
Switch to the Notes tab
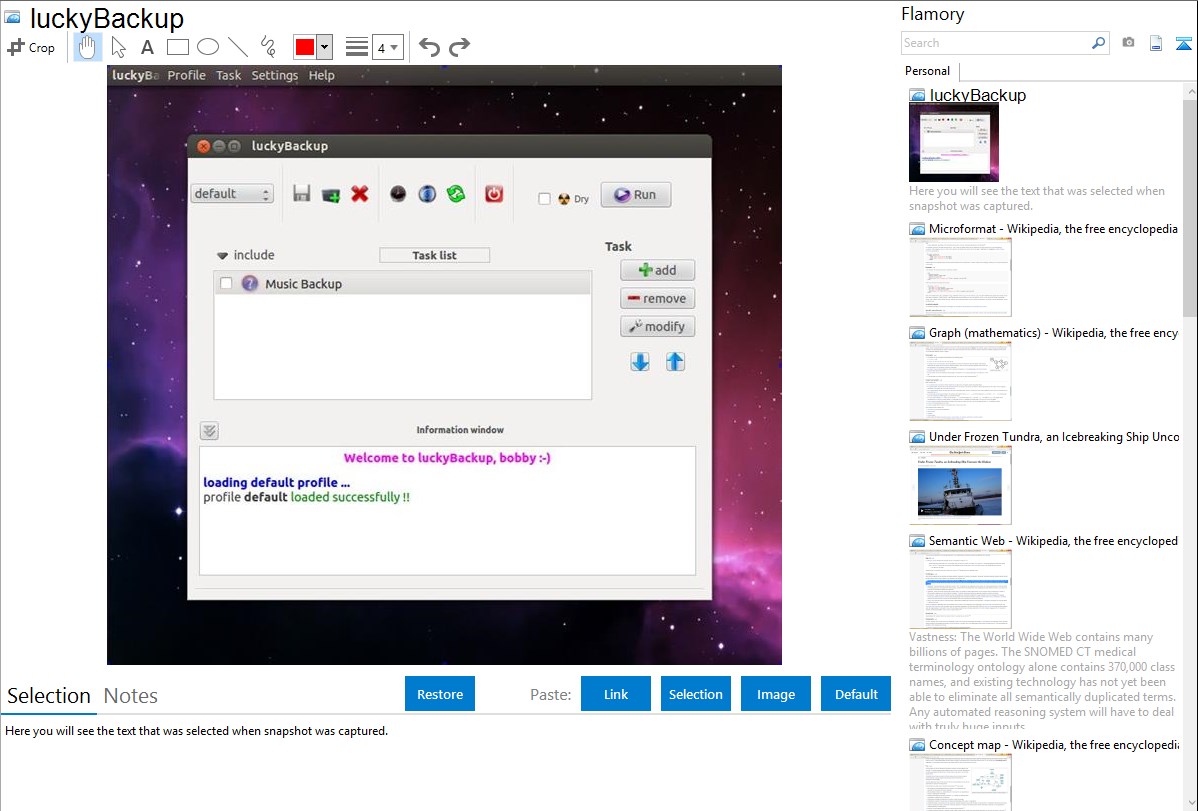(x=131, y=696)
